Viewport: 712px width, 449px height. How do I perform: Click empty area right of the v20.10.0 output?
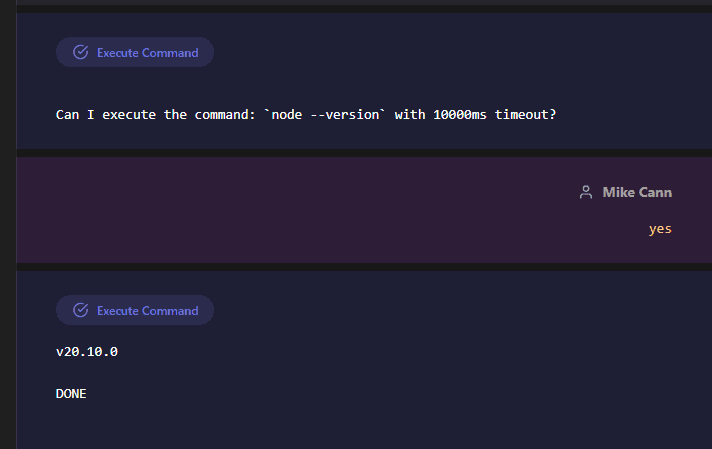pos(400,352)
